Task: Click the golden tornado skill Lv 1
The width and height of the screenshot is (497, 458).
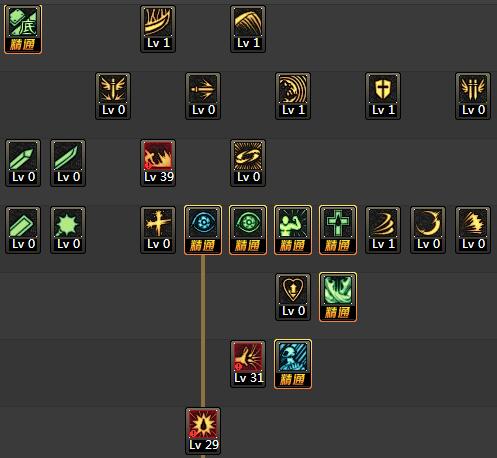Action: [x=383, y=230]
